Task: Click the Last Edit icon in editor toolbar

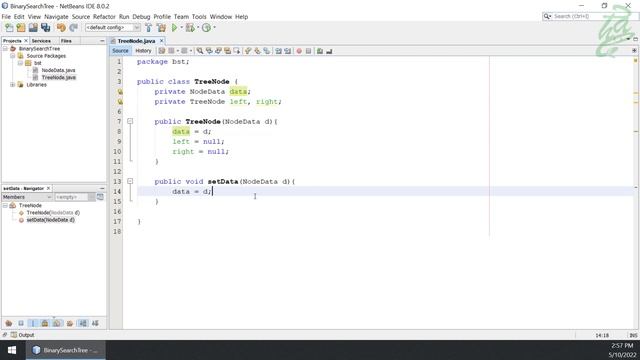Action: (x=162, y=51)
